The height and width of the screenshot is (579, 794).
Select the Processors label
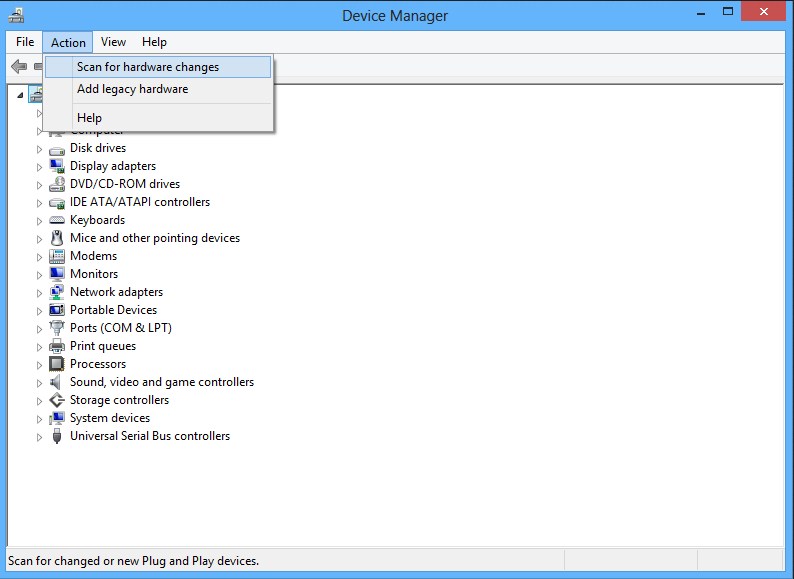(98, 364)
